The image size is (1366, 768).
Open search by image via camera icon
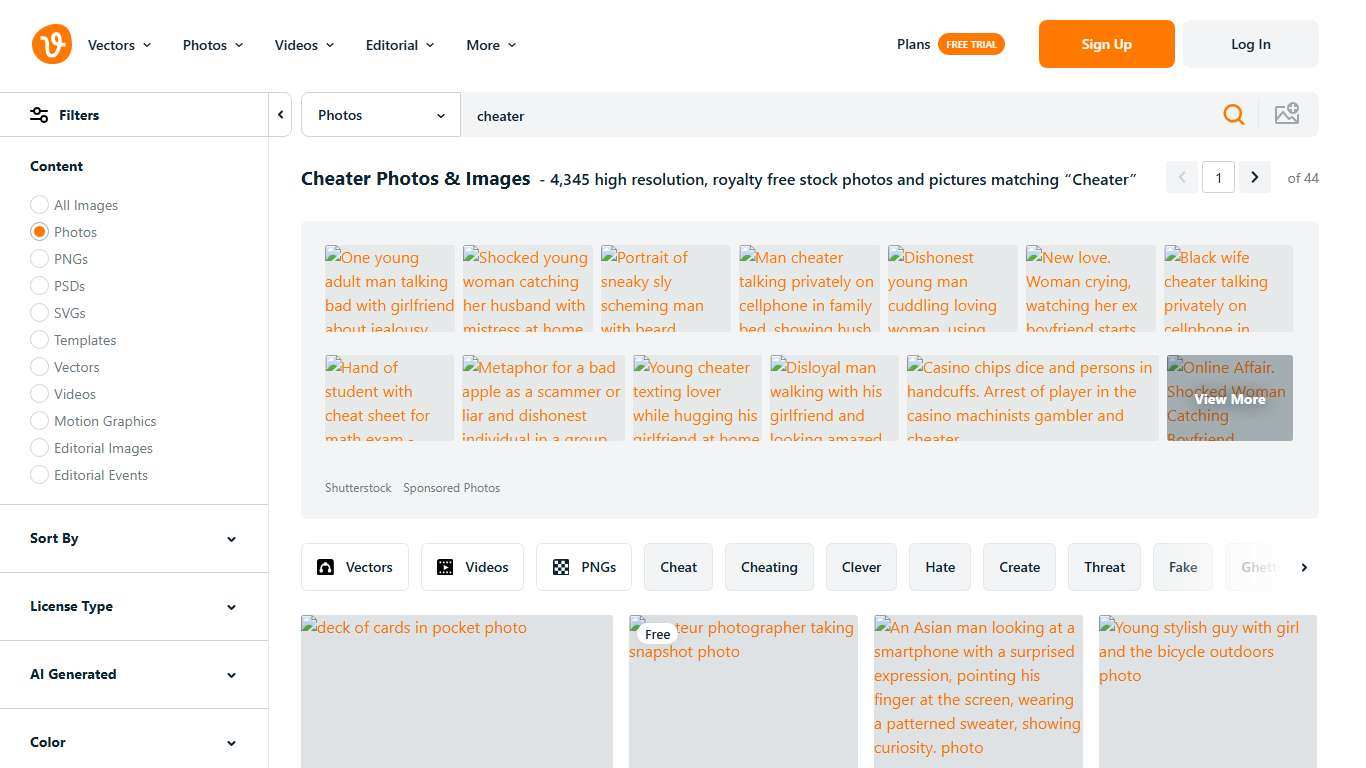(x=1287, y=114)
